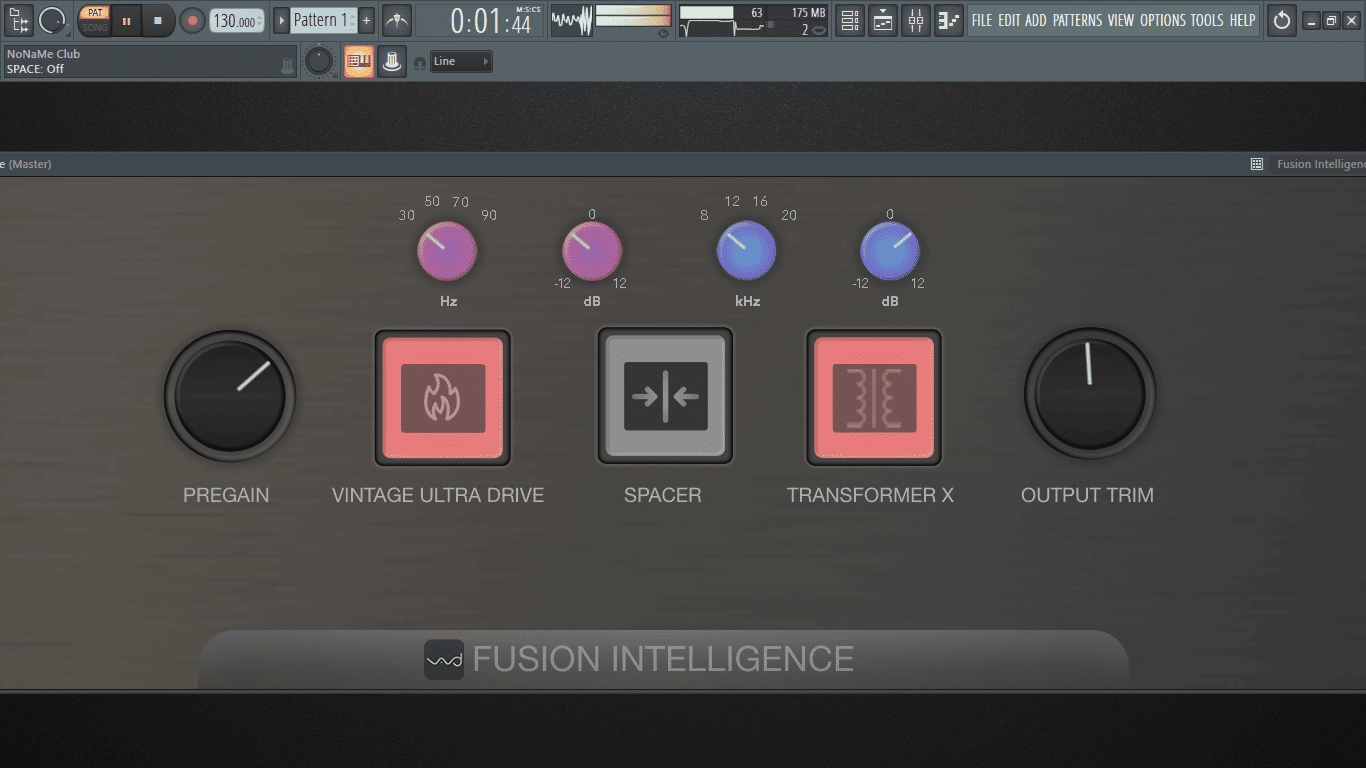Click the PREGAIN label
This screenshot has height=768, width=1366.
tap(226, 495)
